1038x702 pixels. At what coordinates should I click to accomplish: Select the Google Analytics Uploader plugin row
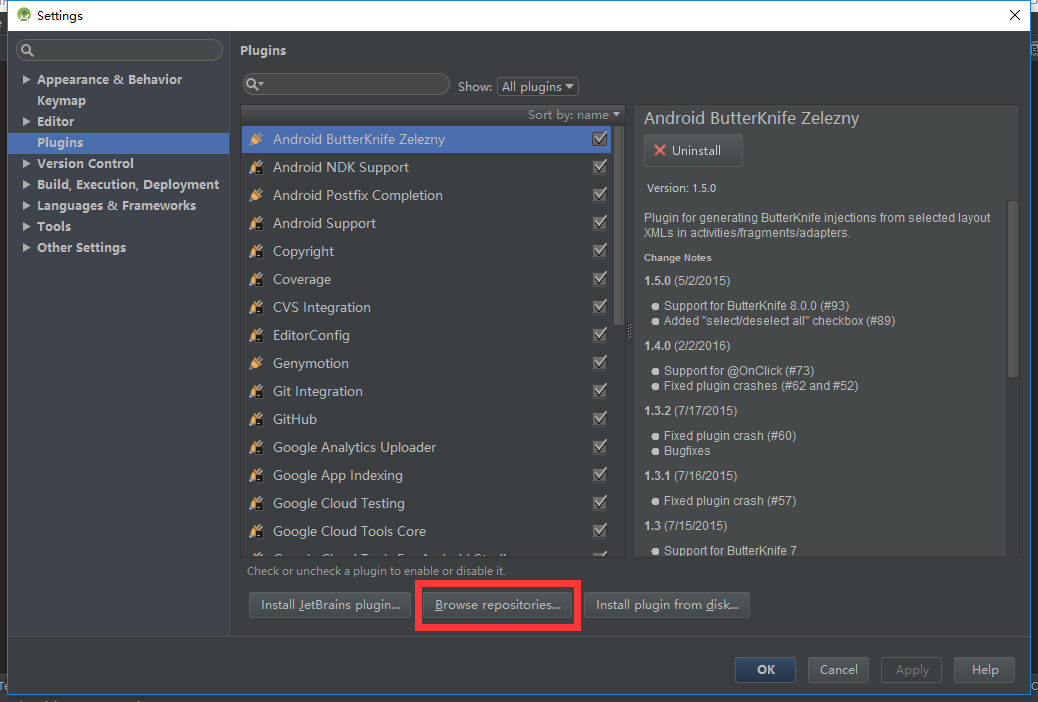(x=426, y=448)
